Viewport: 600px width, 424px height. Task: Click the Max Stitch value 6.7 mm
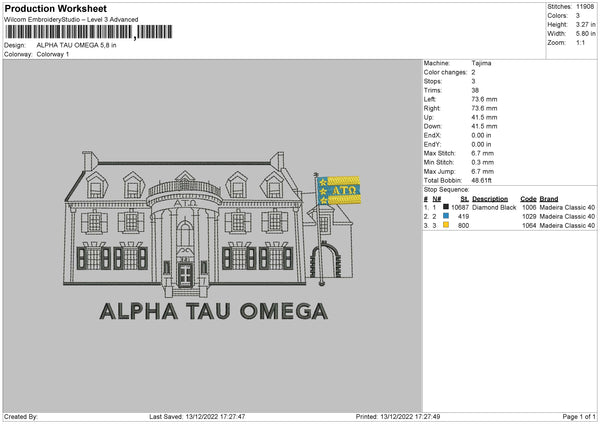point(483,153)
